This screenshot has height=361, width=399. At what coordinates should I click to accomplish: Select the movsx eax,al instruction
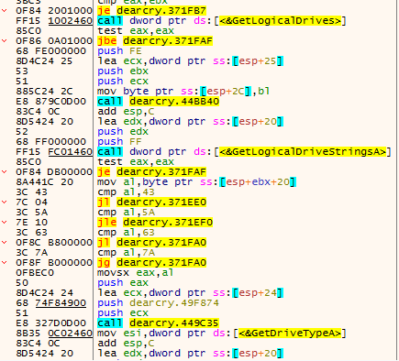(136, 273)
